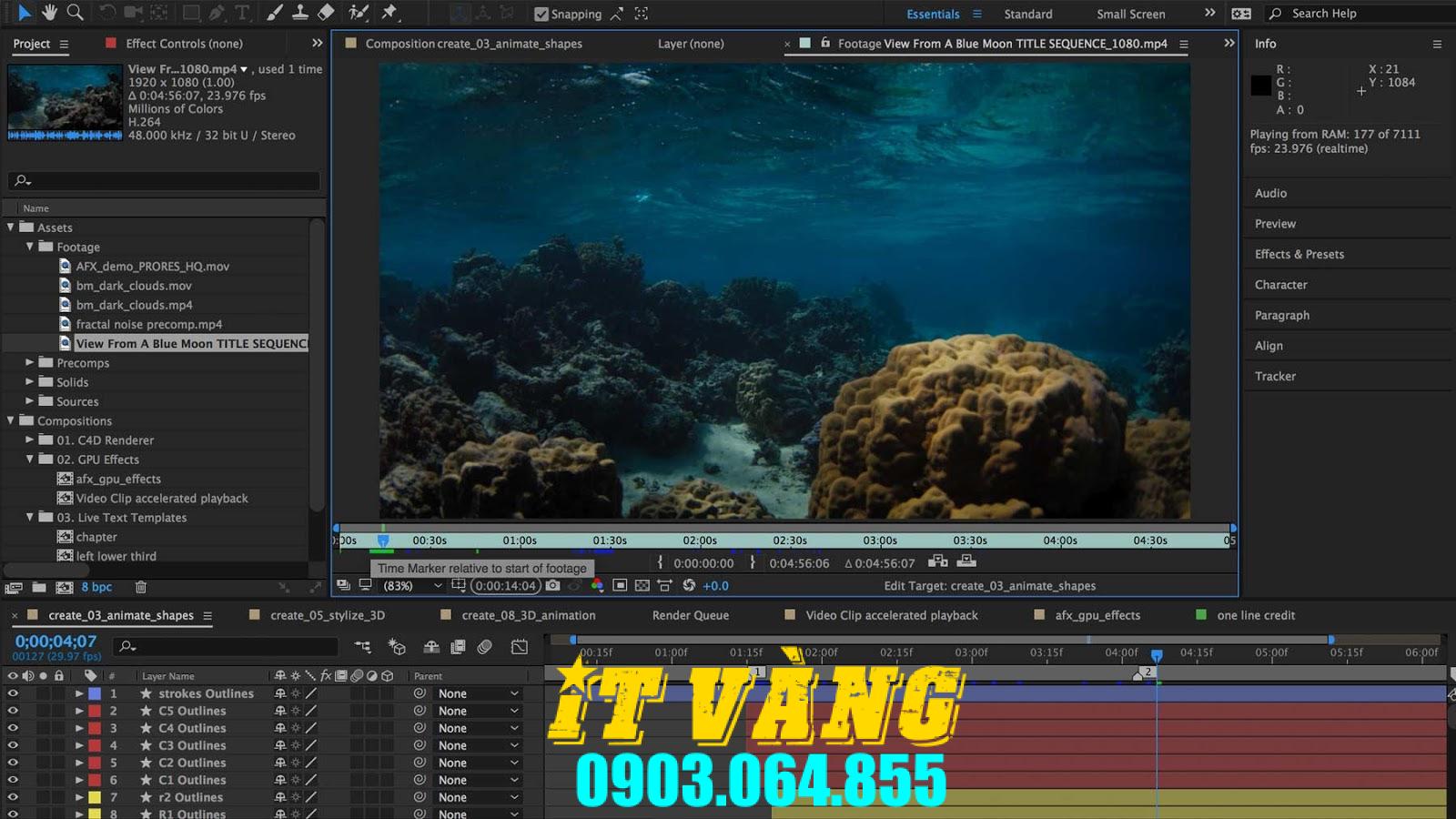
Task: Pick the Eraser tool
Action: [x=326, y=13]
